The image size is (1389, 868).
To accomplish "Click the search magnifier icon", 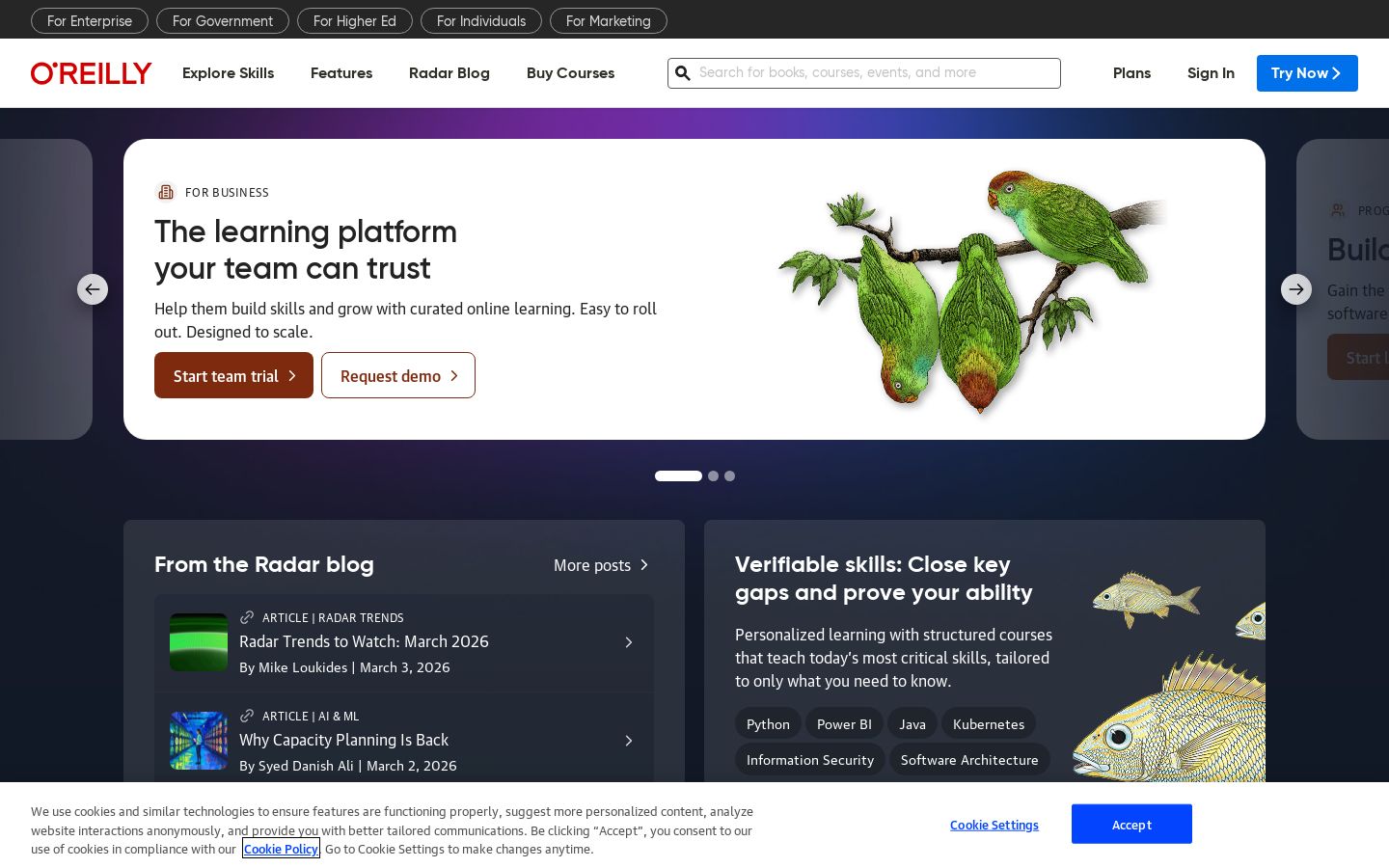I will point(683,73).
